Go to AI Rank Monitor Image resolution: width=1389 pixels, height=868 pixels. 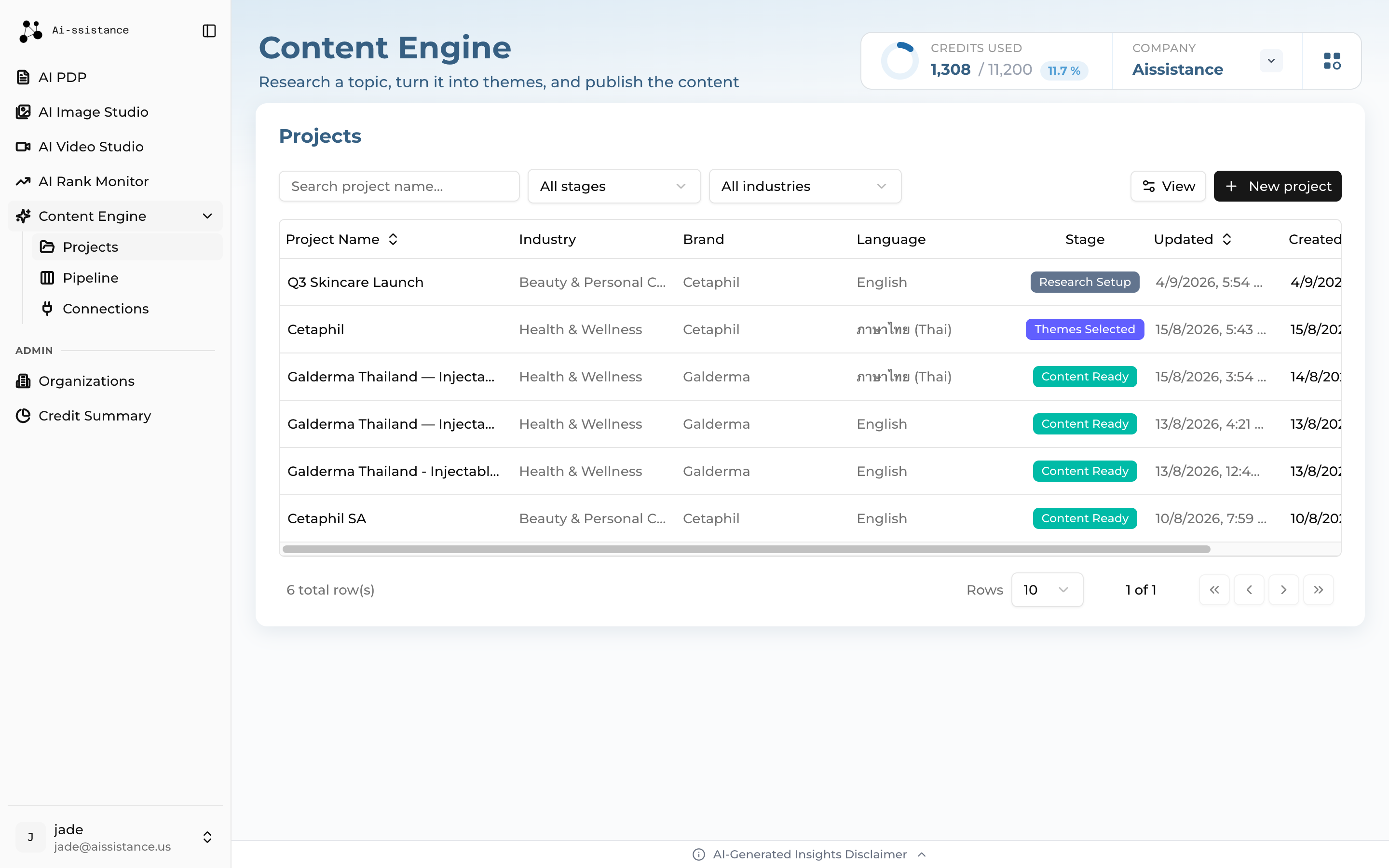[x=115, y=181]
